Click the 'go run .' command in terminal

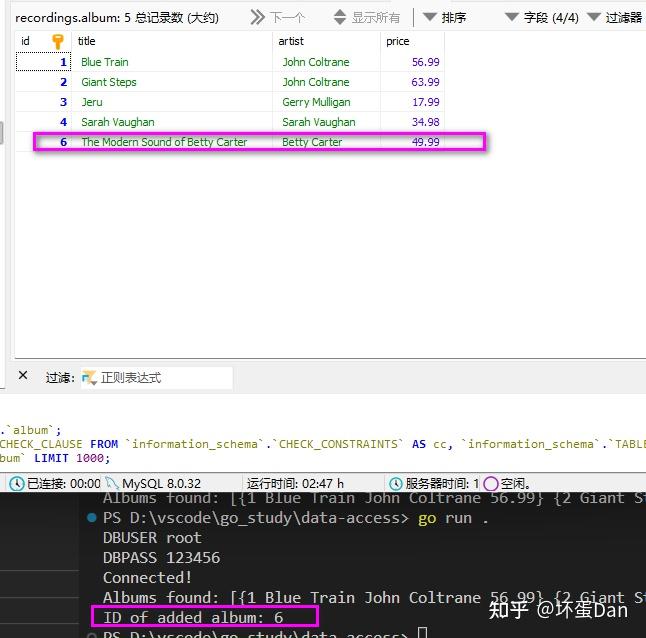coord(453,518)
